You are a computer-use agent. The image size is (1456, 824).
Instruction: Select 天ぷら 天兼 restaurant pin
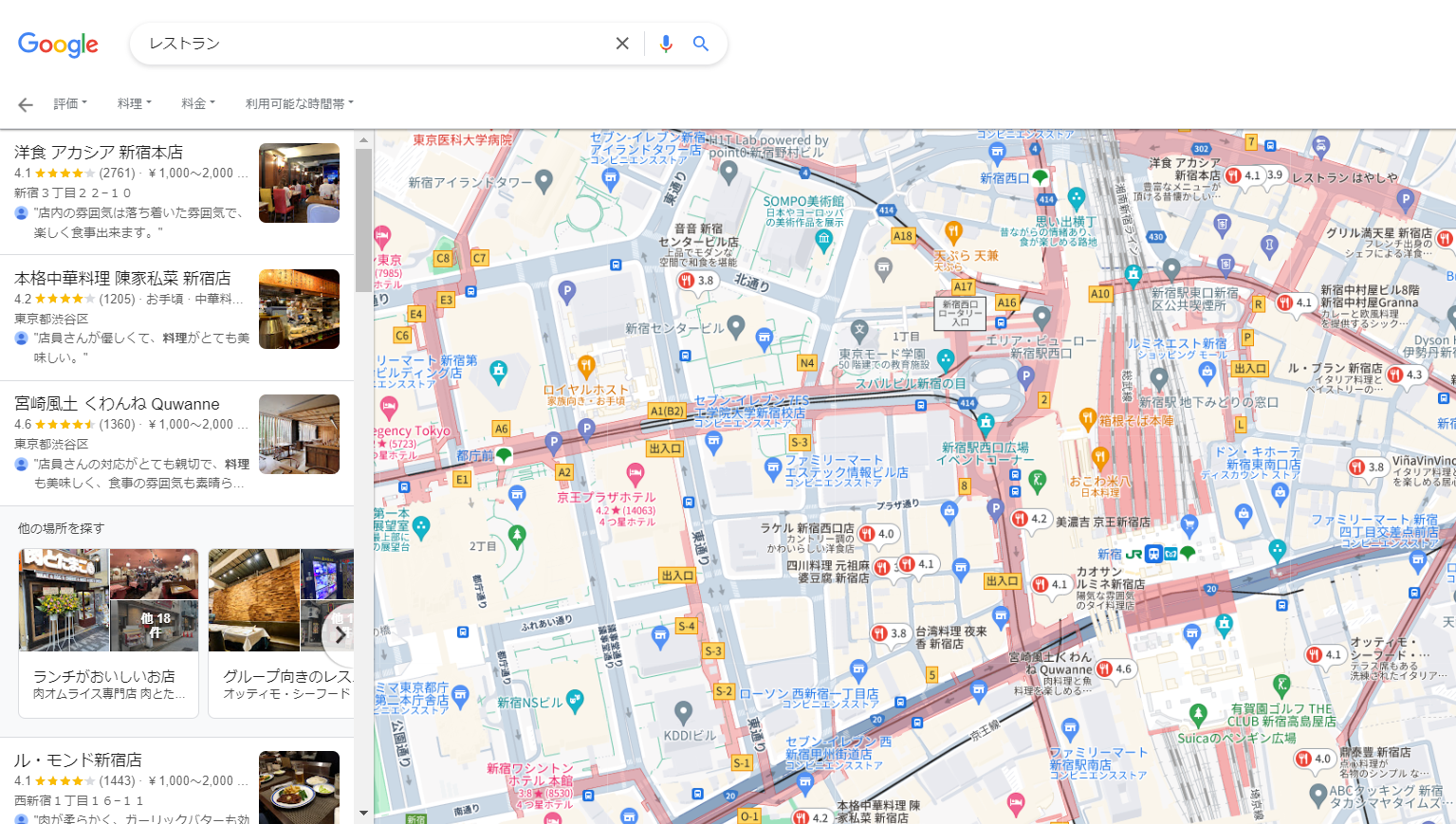tap(953, 231)
